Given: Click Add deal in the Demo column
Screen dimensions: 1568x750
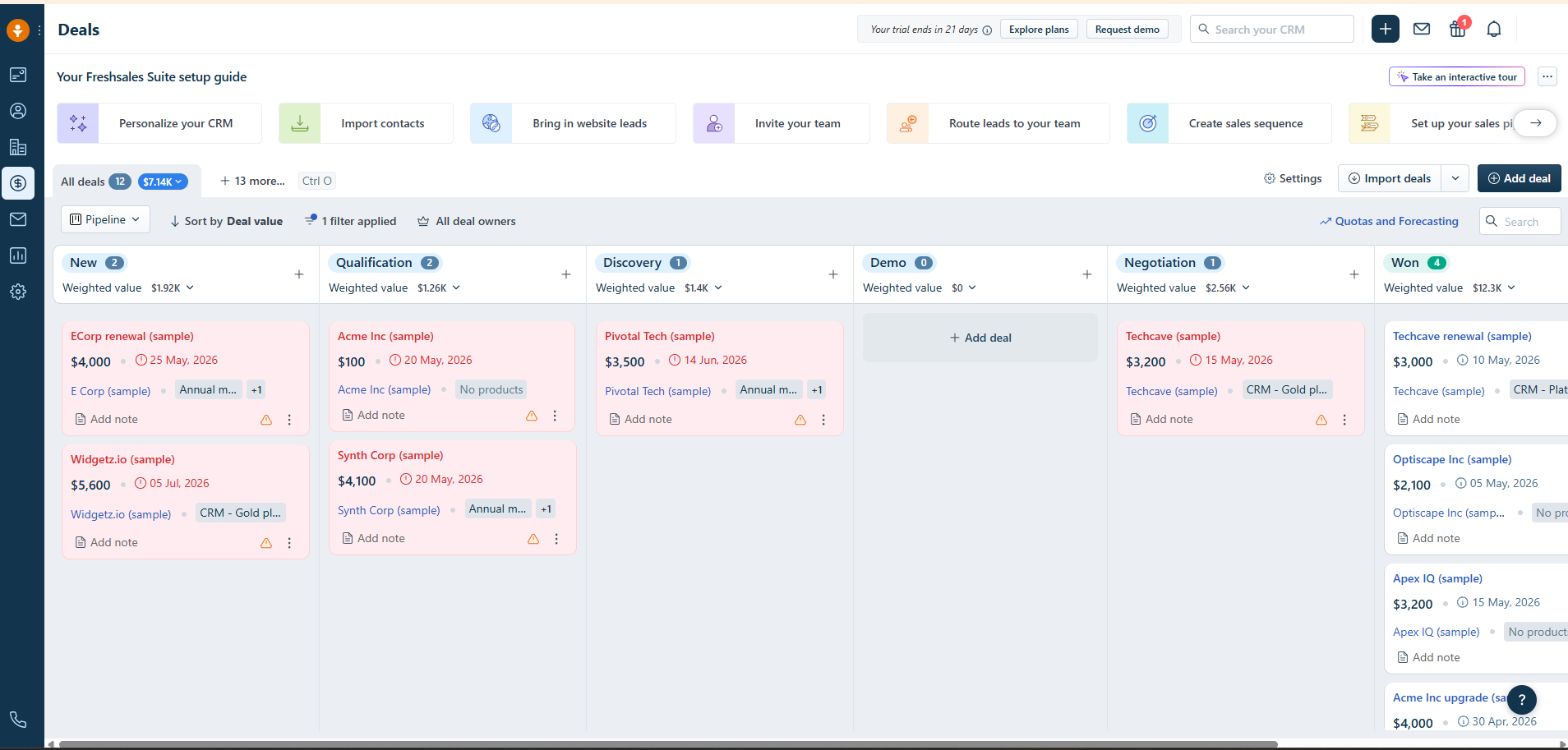Looking at the screenshot, I should [x=980, y=338].
